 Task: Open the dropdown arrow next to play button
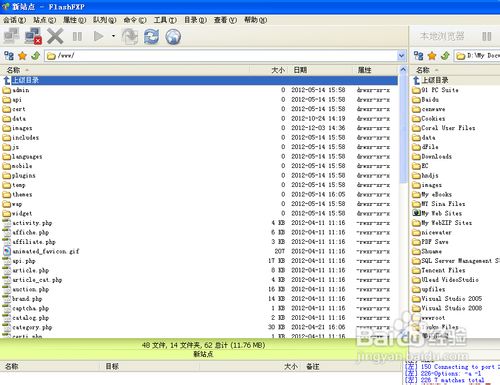(113, 36)
